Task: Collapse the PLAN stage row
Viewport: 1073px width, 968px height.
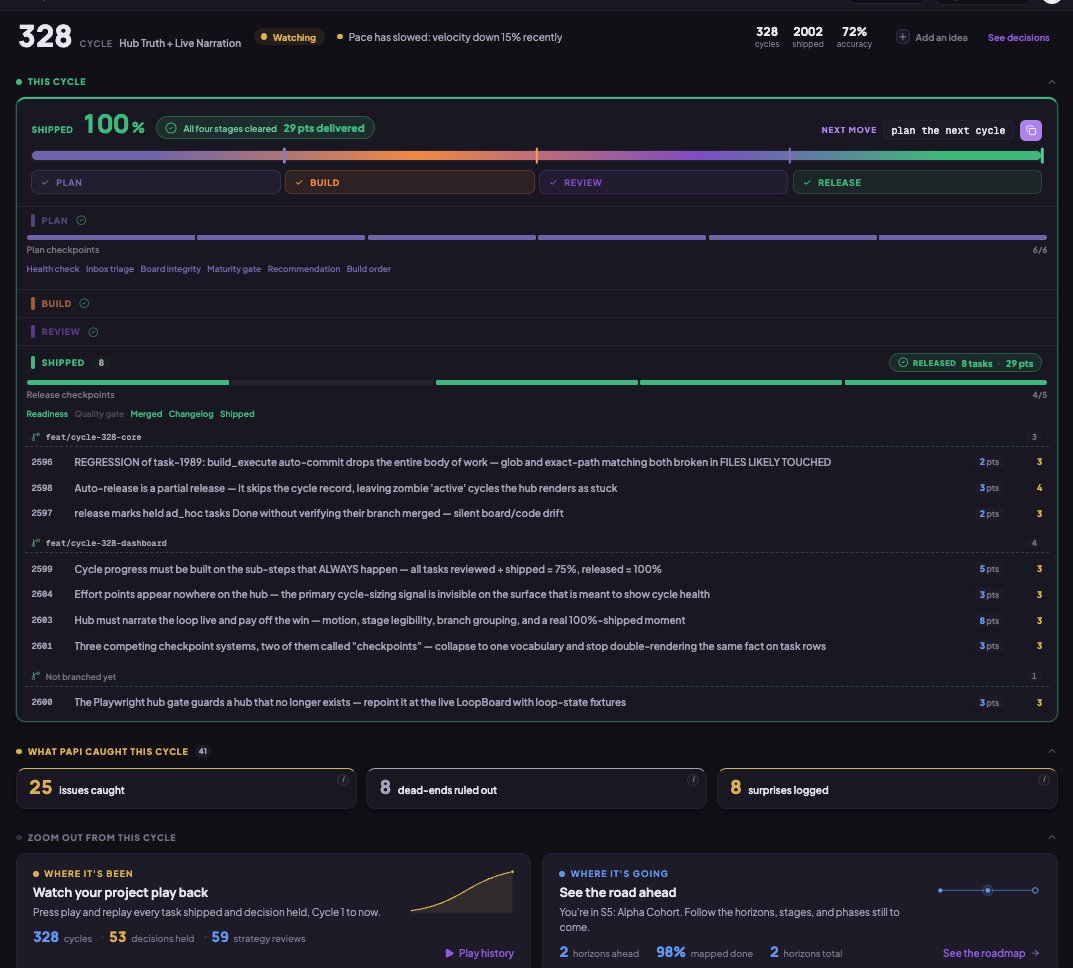Action: 537,220
